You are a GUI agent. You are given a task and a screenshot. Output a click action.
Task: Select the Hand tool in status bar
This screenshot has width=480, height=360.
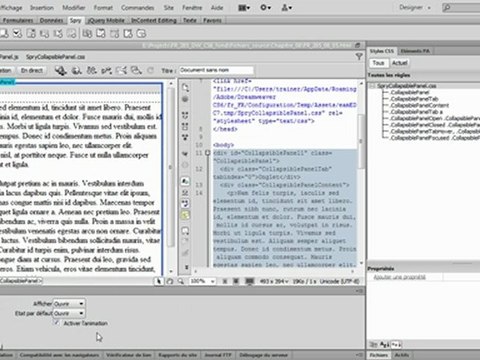(170, 281)
